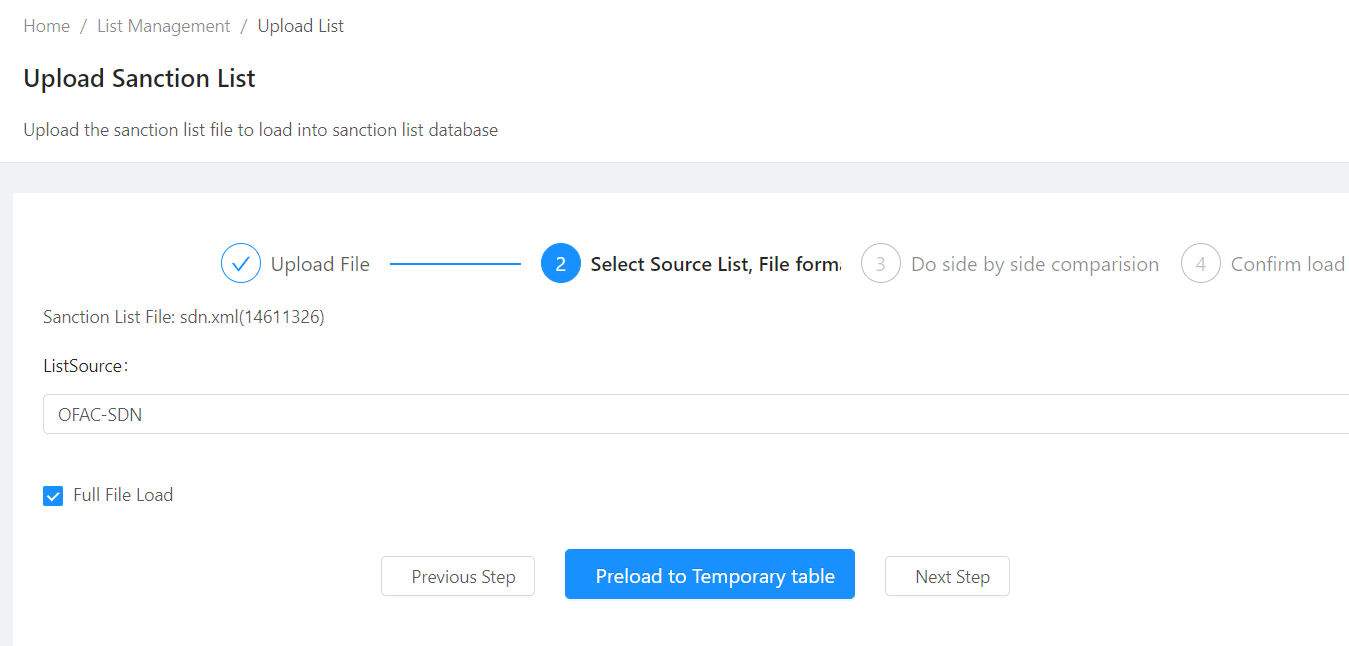
Task: Jump to 'Do side by side comparision' step
Action: tap(1035, 264)
